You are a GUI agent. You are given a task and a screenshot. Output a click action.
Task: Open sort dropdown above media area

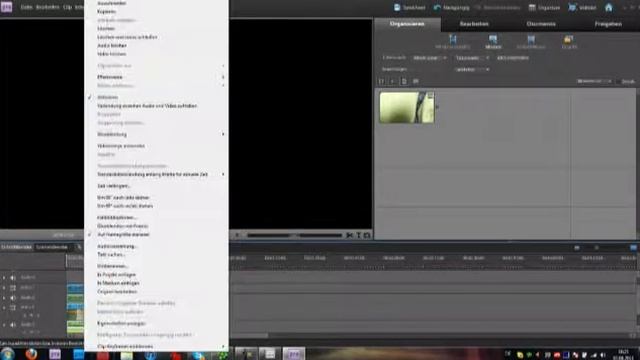(x=595, y=81)
